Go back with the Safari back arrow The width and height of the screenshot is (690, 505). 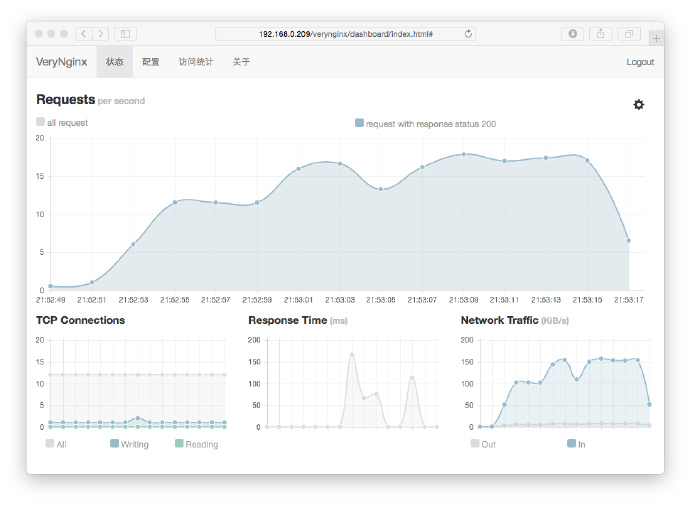[x=84, y=34]
